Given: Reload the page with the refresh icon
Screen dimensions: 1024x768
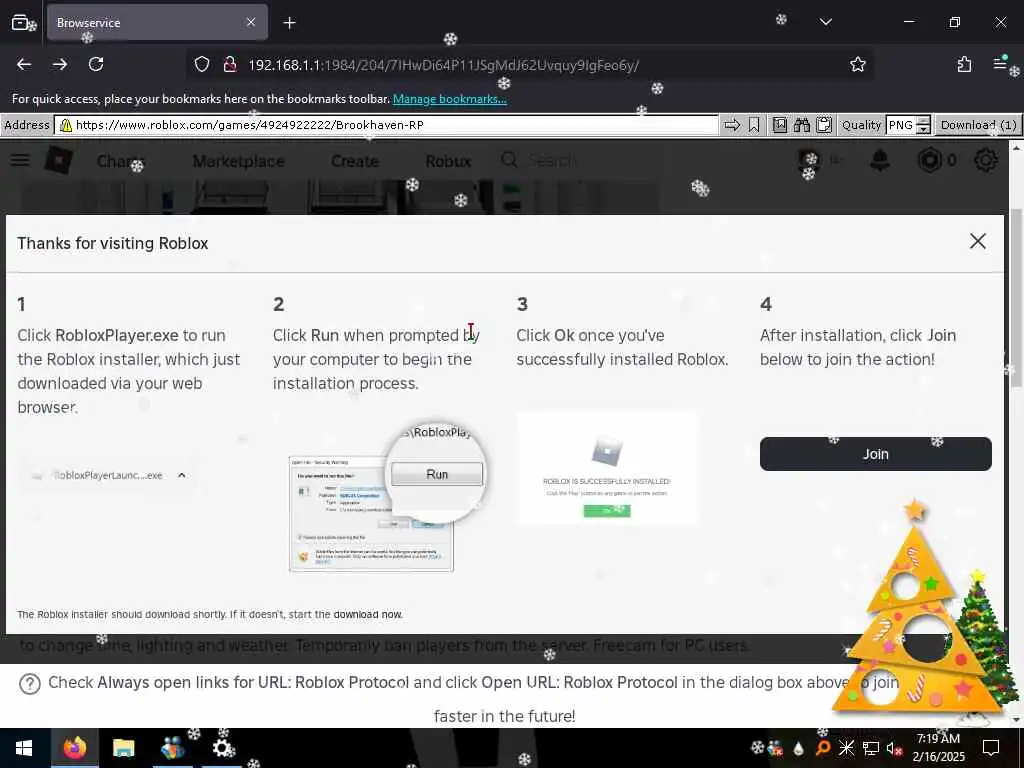Looking at the screenshot, I should [x=96, y=64].
